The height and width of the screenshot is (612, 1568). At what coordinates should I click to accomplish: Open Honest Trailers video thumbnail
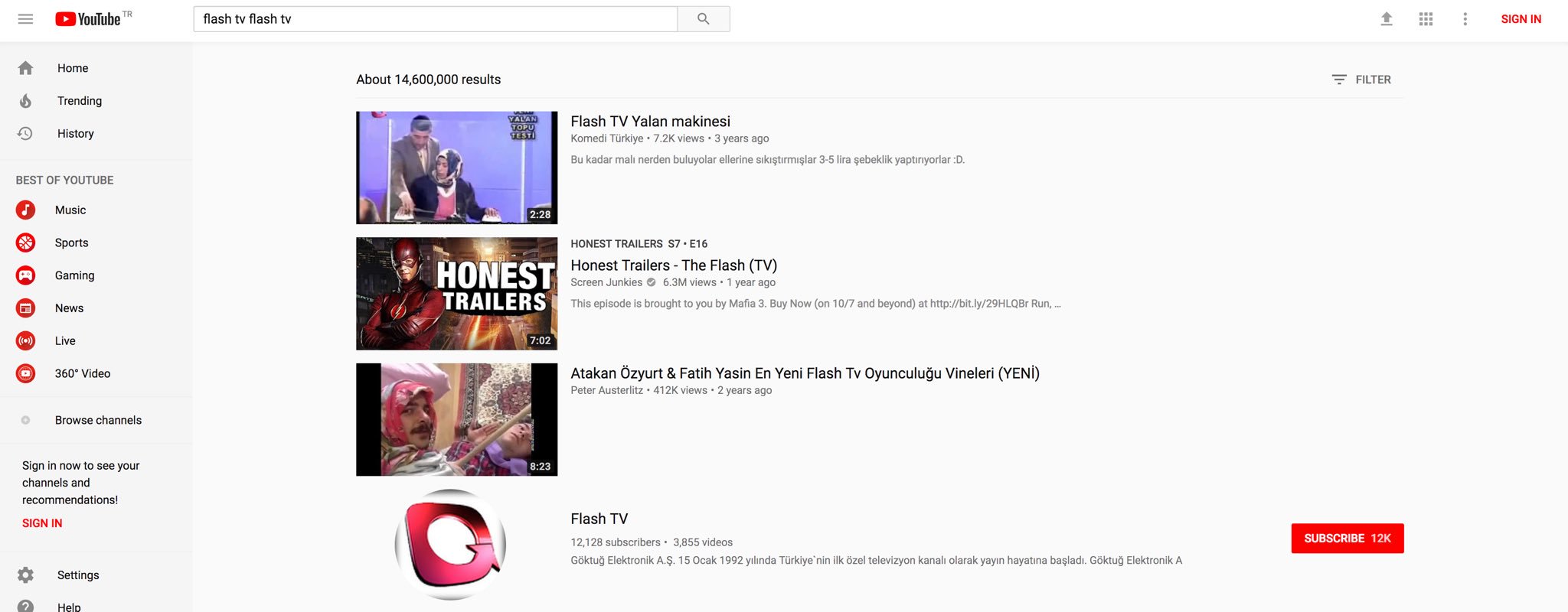click(457, 294)
